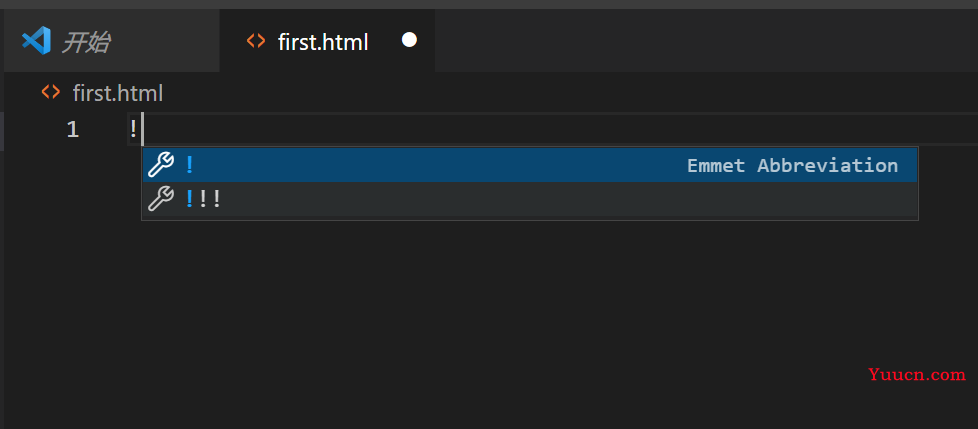Click the wrench icon of the highlighted suggestion
978x429 pixels.
coord(161,165)
